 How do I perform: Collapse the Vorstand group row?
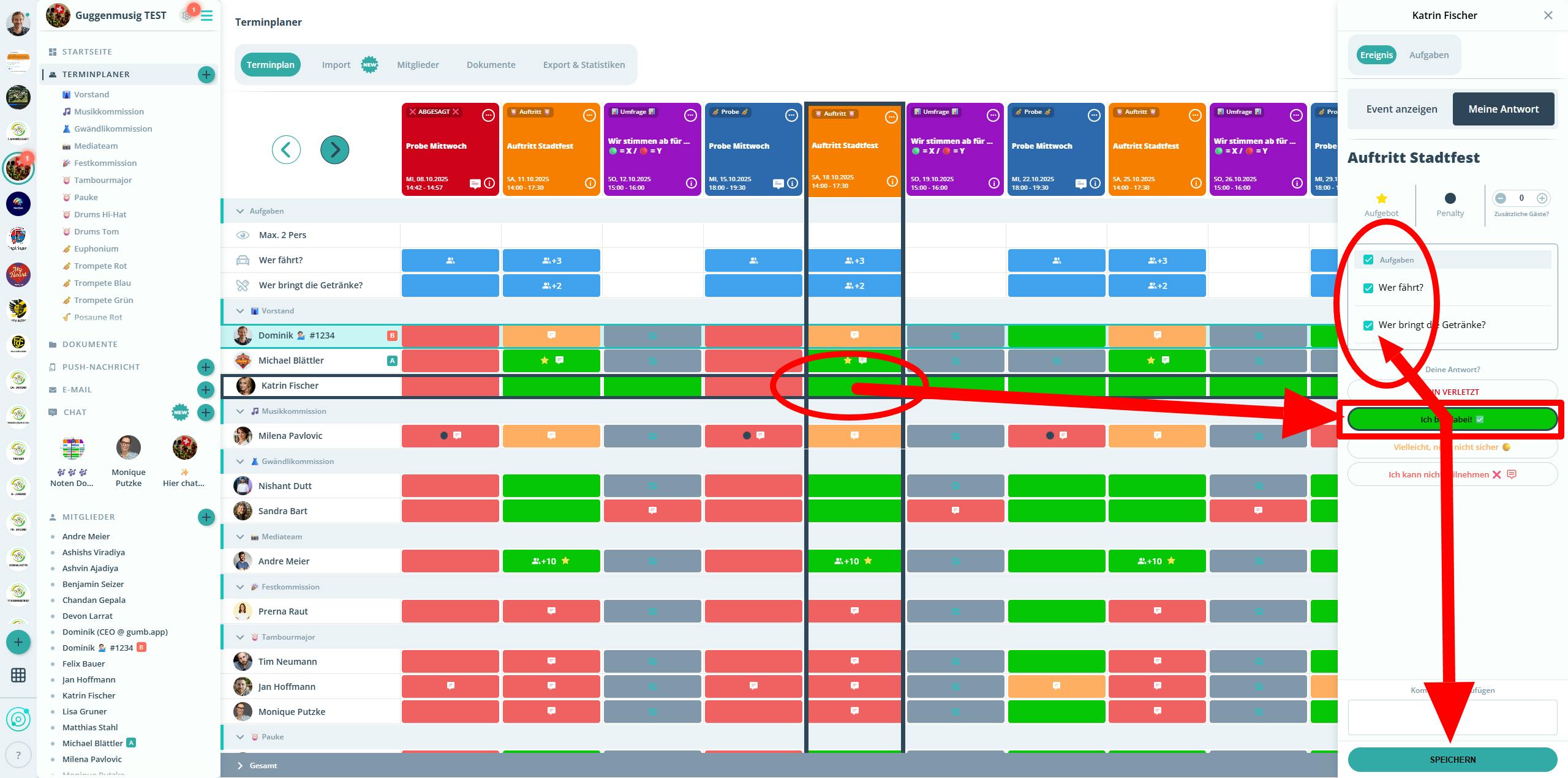coord(240,311)
